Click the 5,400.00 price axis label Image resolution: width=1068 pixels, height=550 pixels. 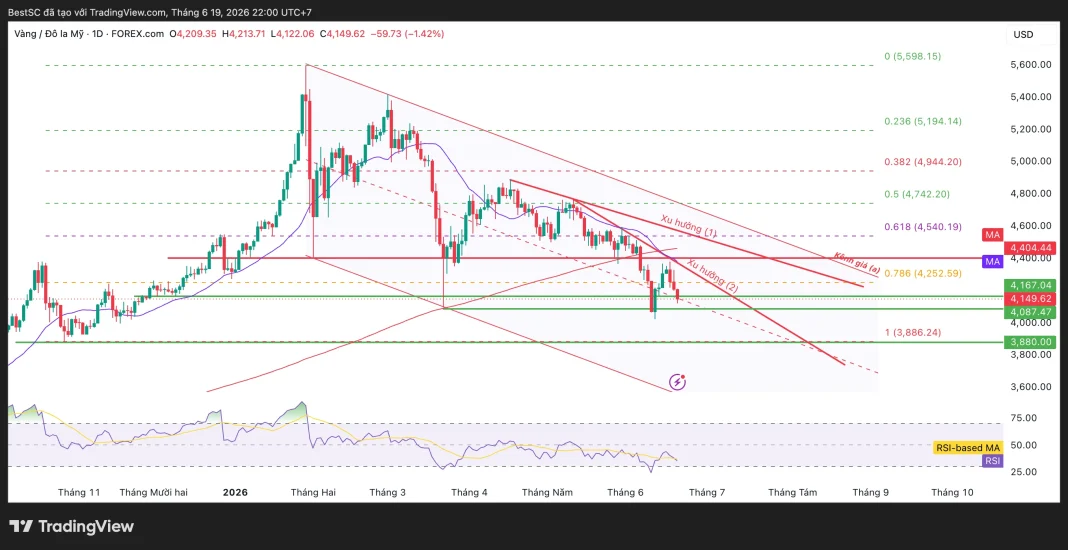[x=1031, y=97]
